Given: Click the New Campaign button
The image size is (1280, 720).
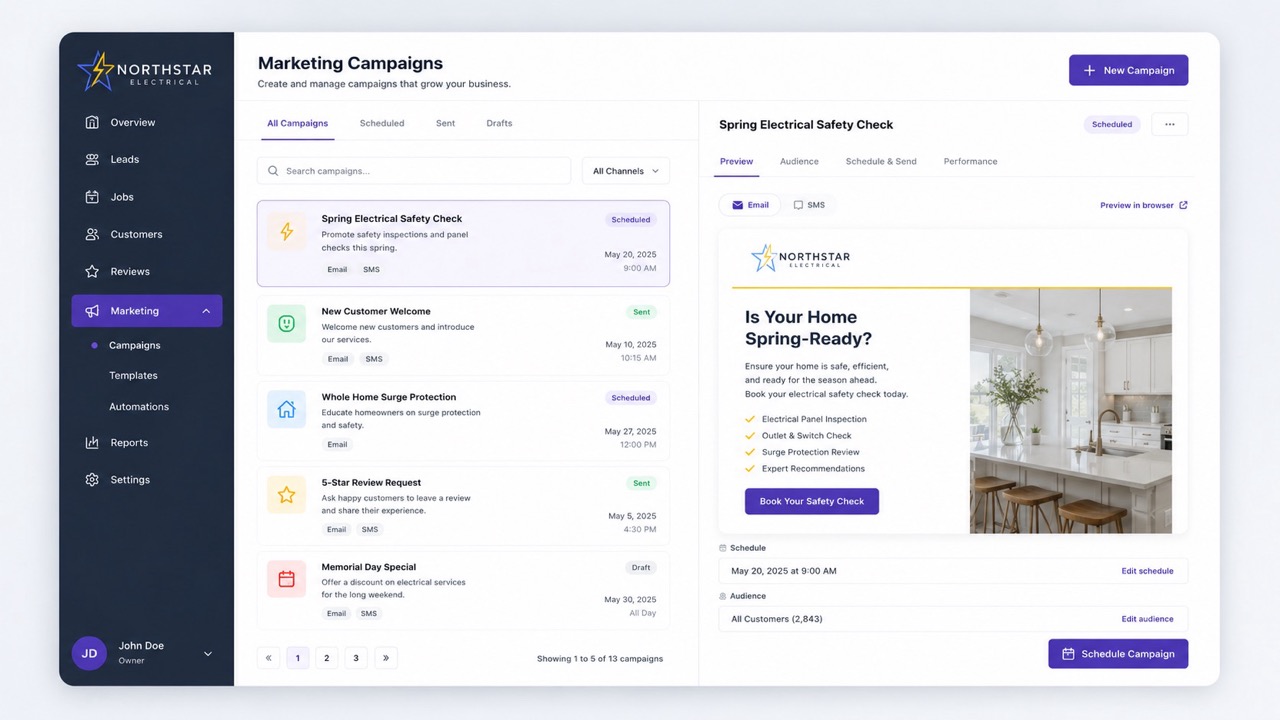Looking at the screenshot, I should tap(1128, 70).
